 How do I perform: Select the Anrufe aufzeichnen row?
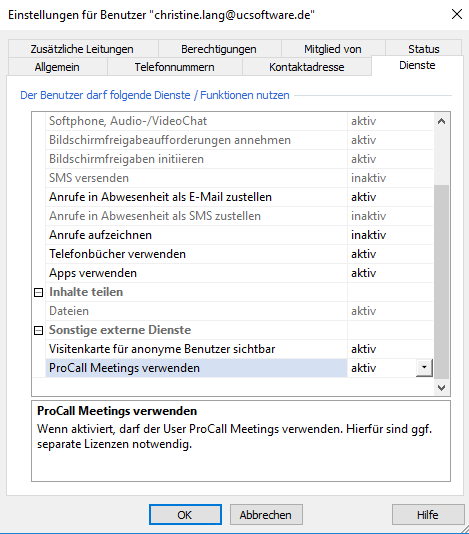(239, 235)
